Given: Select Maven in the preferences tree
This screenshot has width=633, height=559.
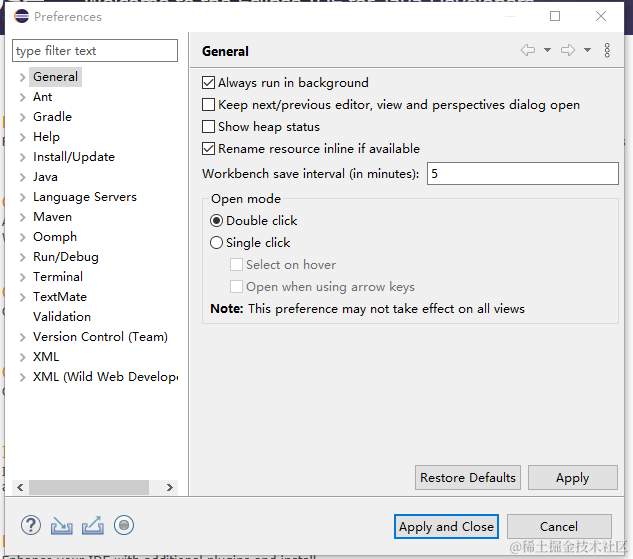Looking at the screenshot, I should (52, 217).
